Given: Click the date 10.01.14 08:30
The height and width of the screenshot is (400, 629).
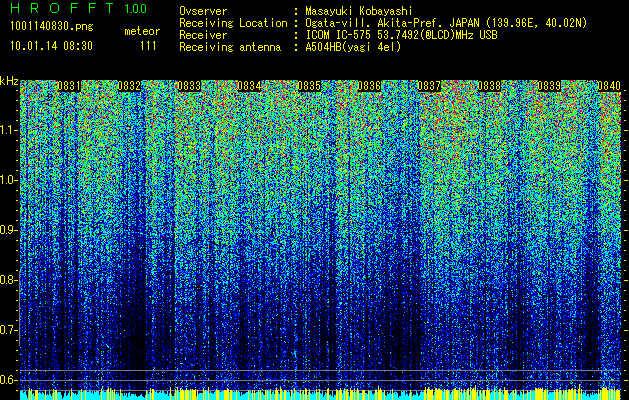Looking at the screenshot, I should pyautogui.click(x=51, y=46).
